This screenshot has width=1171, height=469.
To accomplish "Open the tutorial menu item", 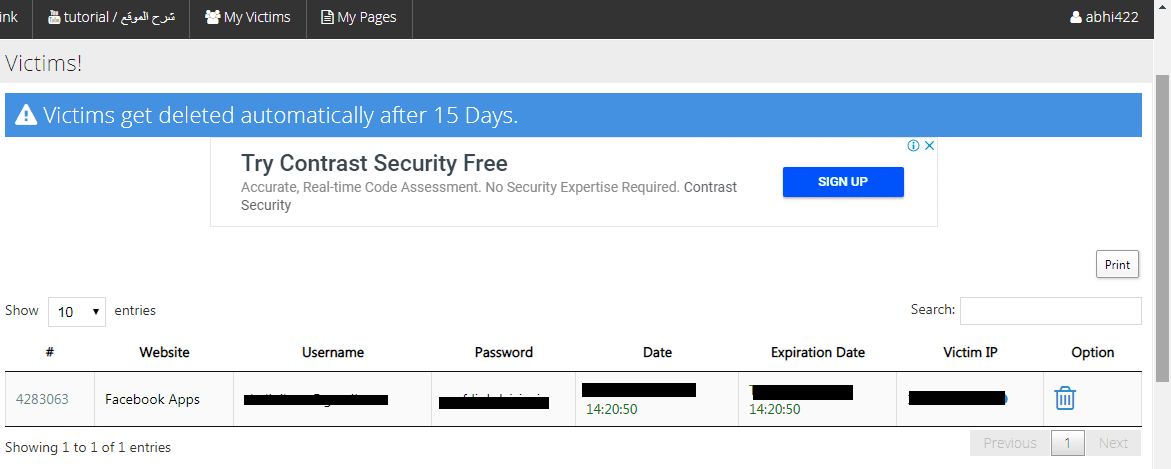I will click(111, 16).
